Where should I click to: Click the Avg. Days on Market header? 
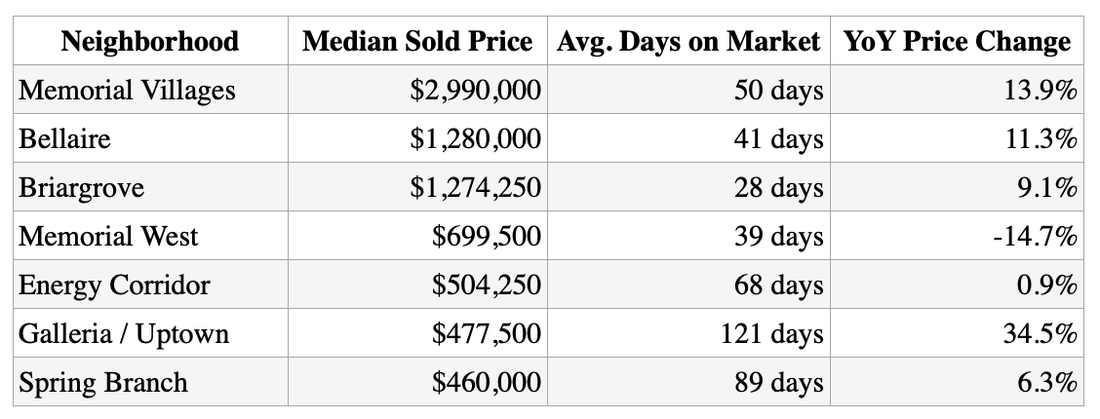689,41
